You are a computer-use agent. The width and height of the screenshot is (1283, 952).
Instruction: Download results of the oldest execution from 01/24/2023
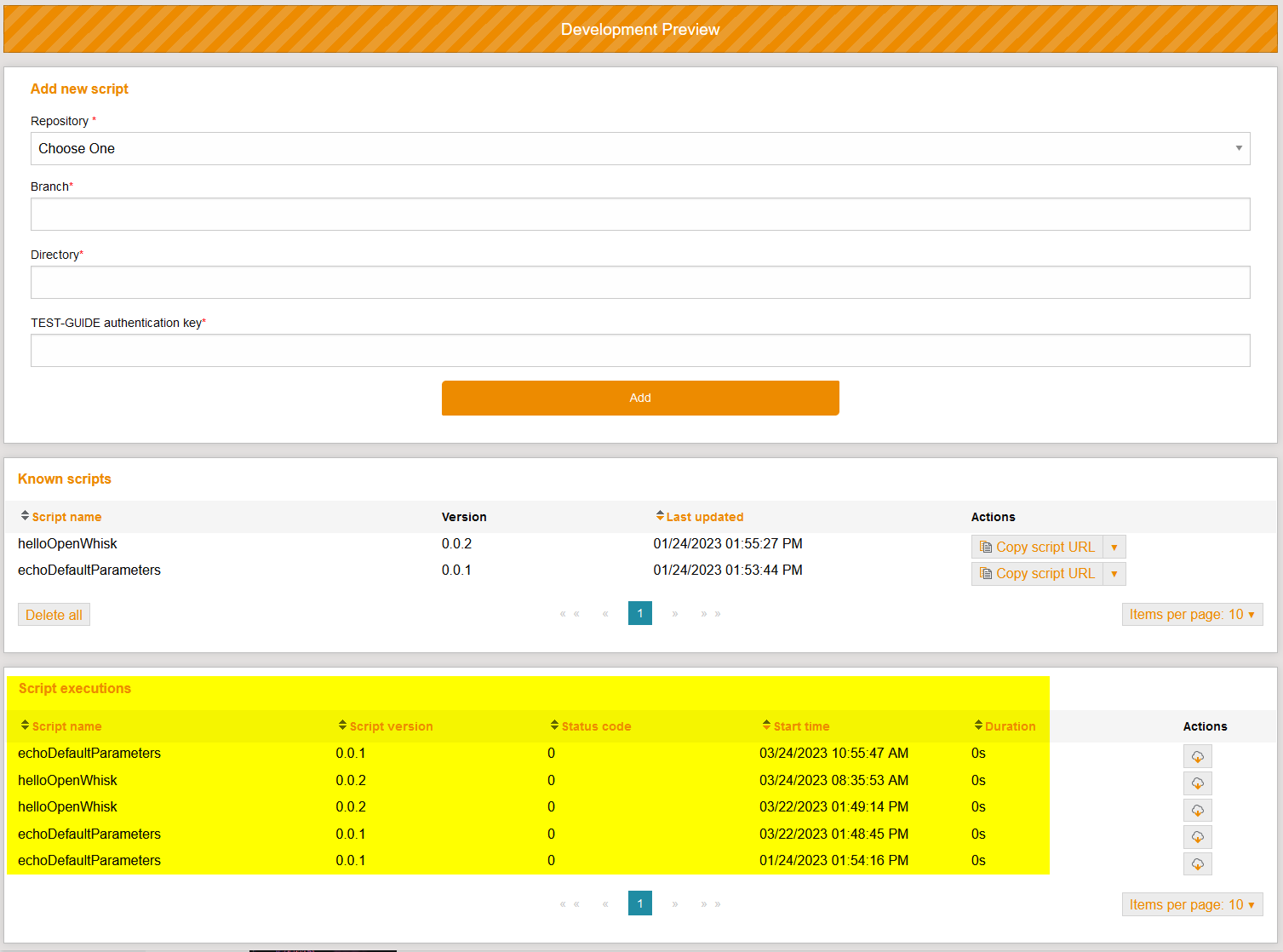pyautogui.click(x=1197, y=863)
